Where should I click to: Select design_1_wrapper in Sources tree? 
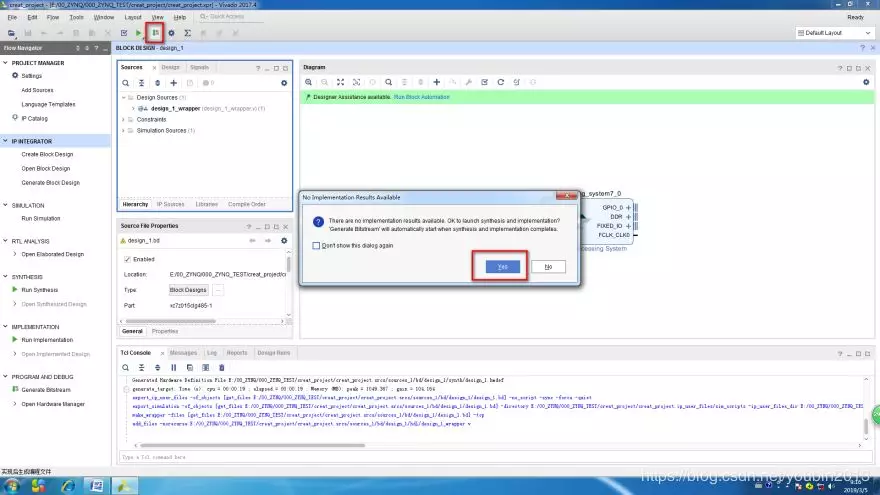pos(176,109)
